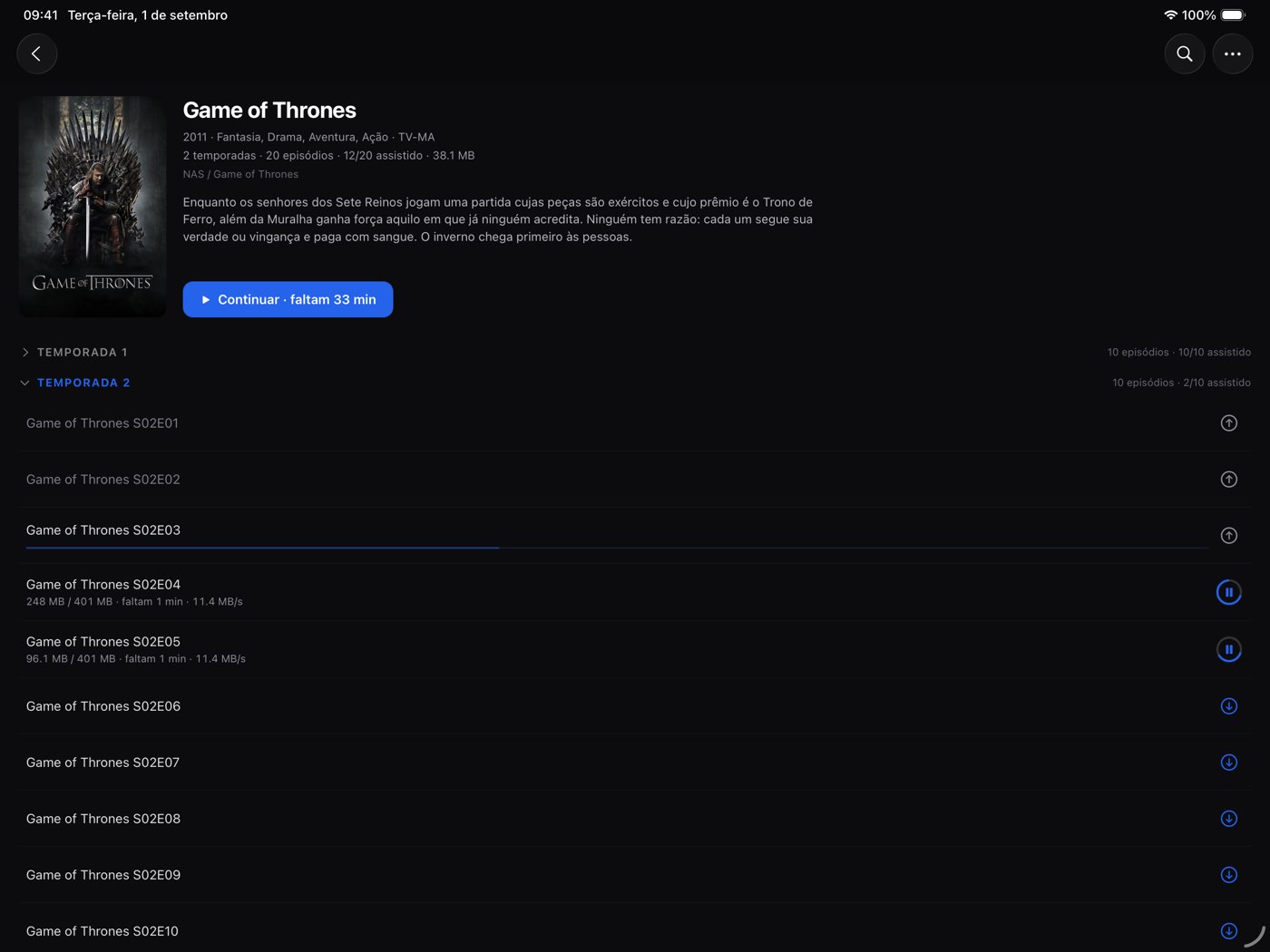Pause the S02E04 download

pyautogui.click(x=1229, y=593)
